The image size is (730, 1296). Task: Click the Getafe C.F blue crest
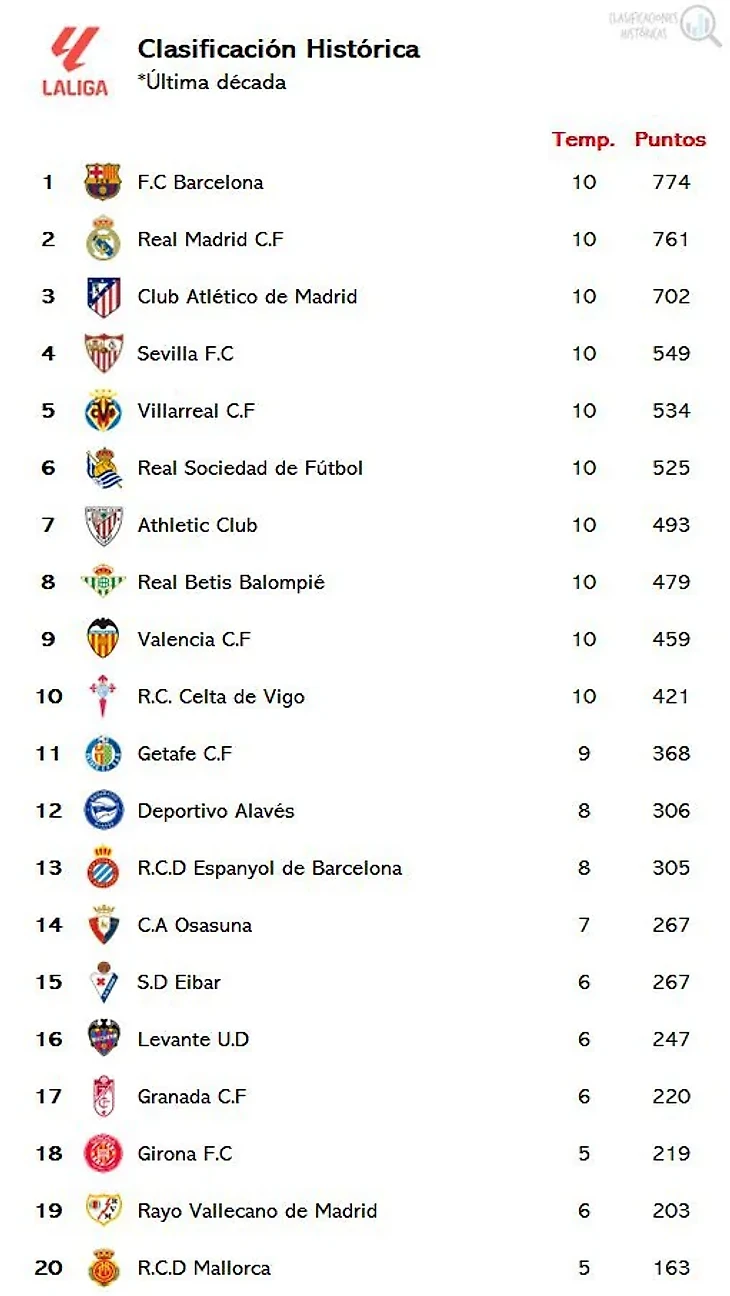[x=103, y=754]
